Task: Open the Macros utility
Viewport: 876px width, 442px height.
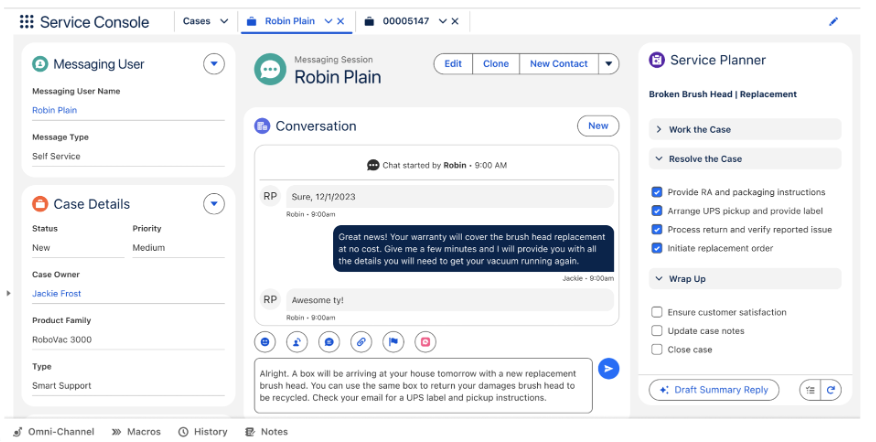Action: click(136, 432)
